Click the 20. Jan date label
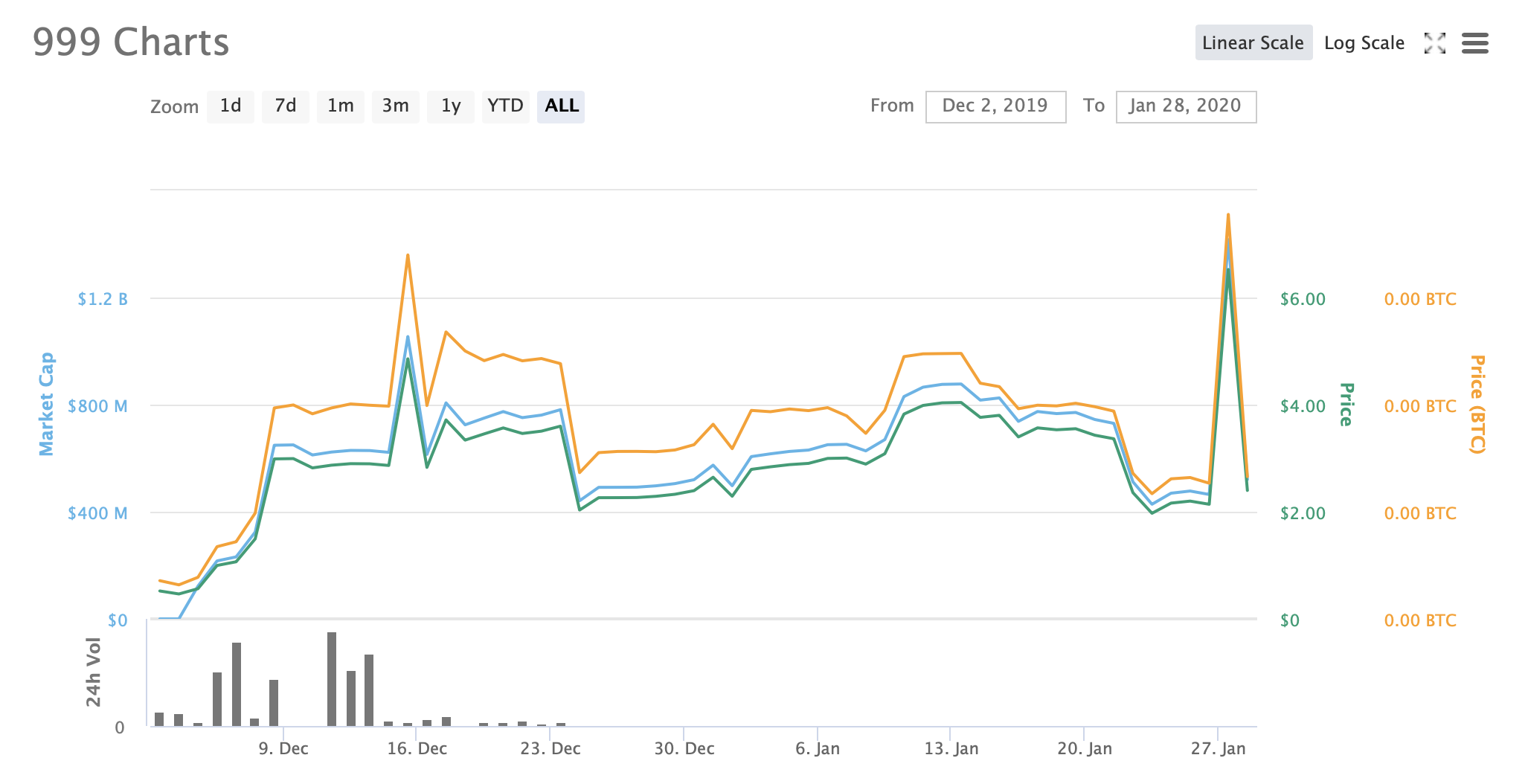The width and height of the screenshot is (1528, 784). click(1085, 748)
